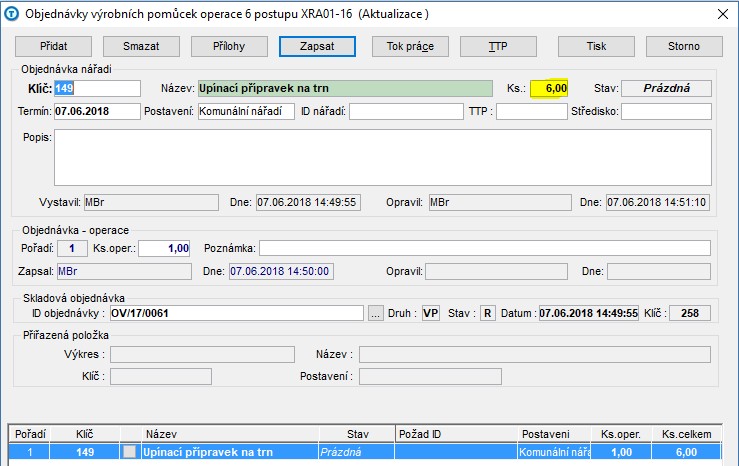Open Tok práce workflow
The width and height of the screenshot is (739, 466).
coord(410,46)
